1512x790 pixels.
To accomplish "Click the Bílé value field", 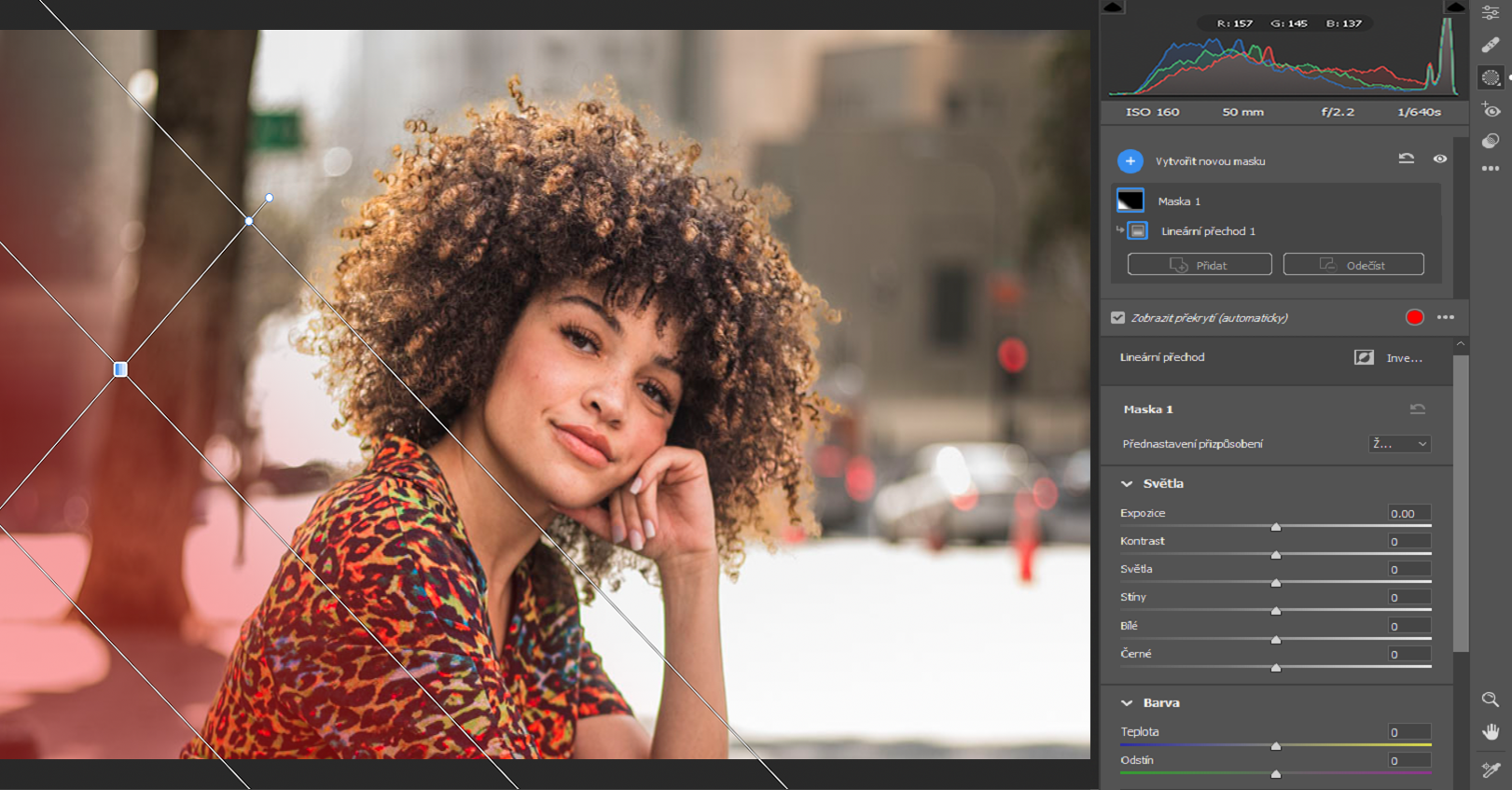I will (1409, 626).
